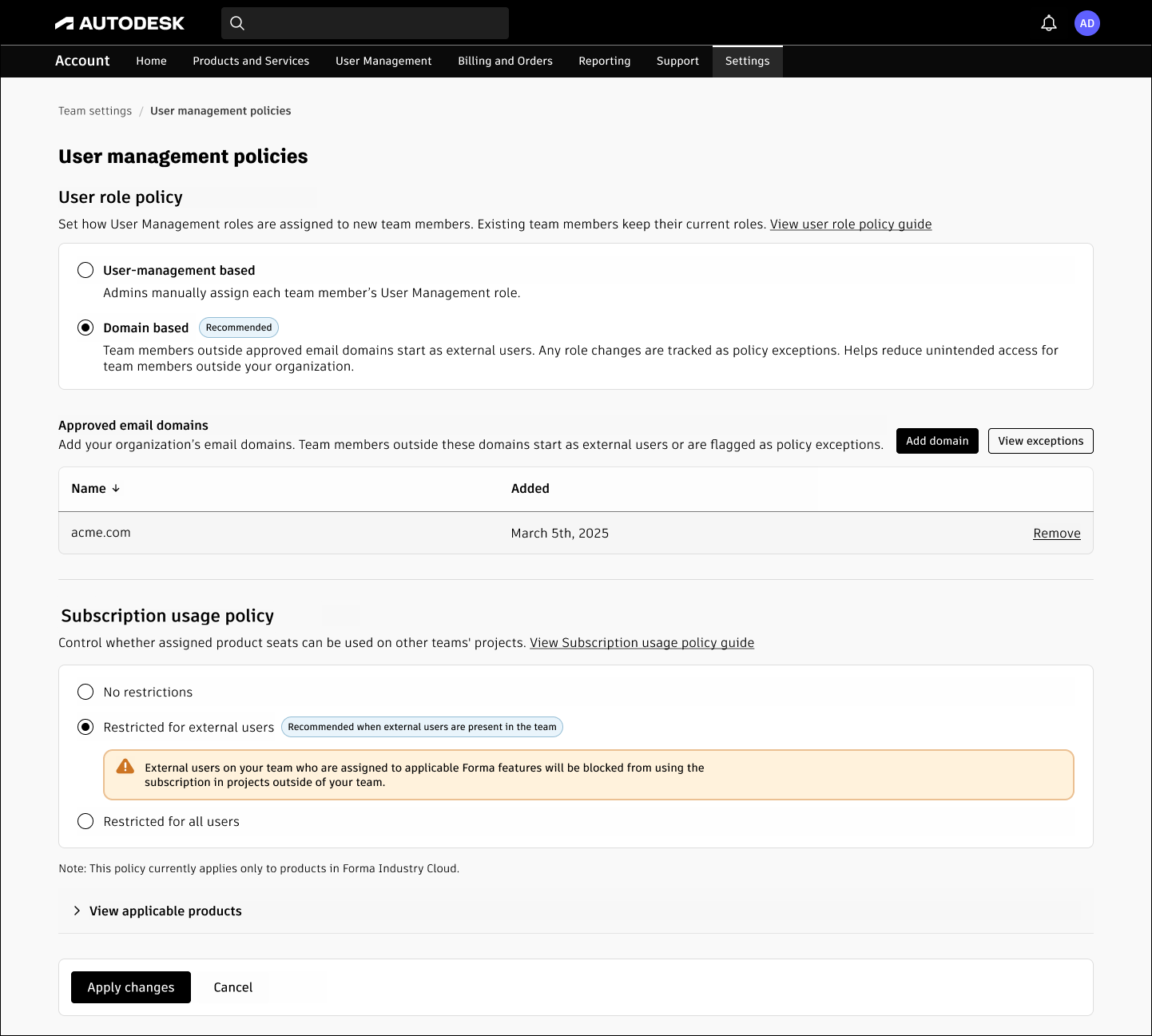Image resolution: width=1152 pixels, height=1036 pixels.
Task: Click the Added column header
Action: 530,488
